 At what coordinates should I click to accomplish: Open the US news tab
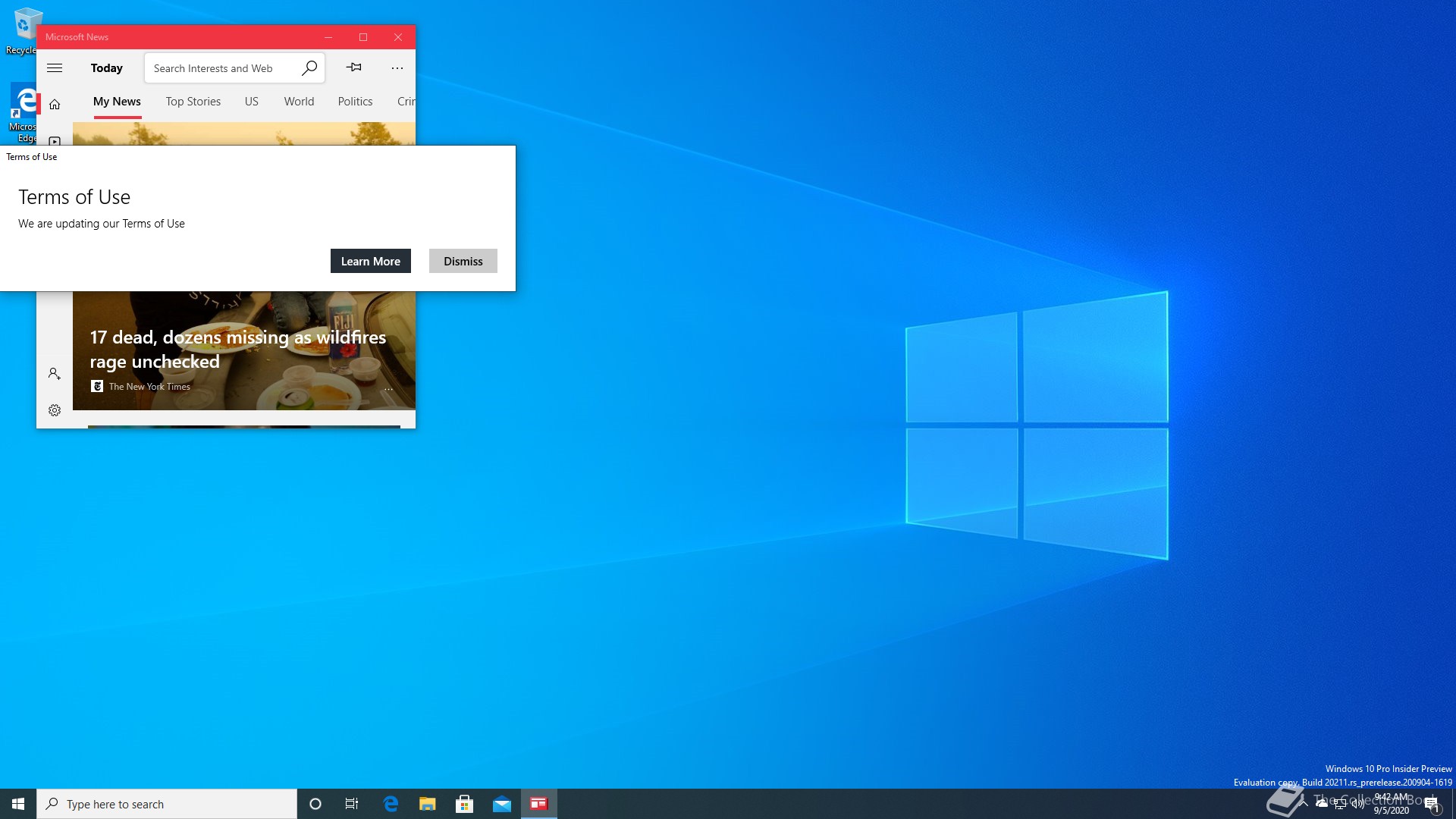pyautogui.click(x=252, y=102)
